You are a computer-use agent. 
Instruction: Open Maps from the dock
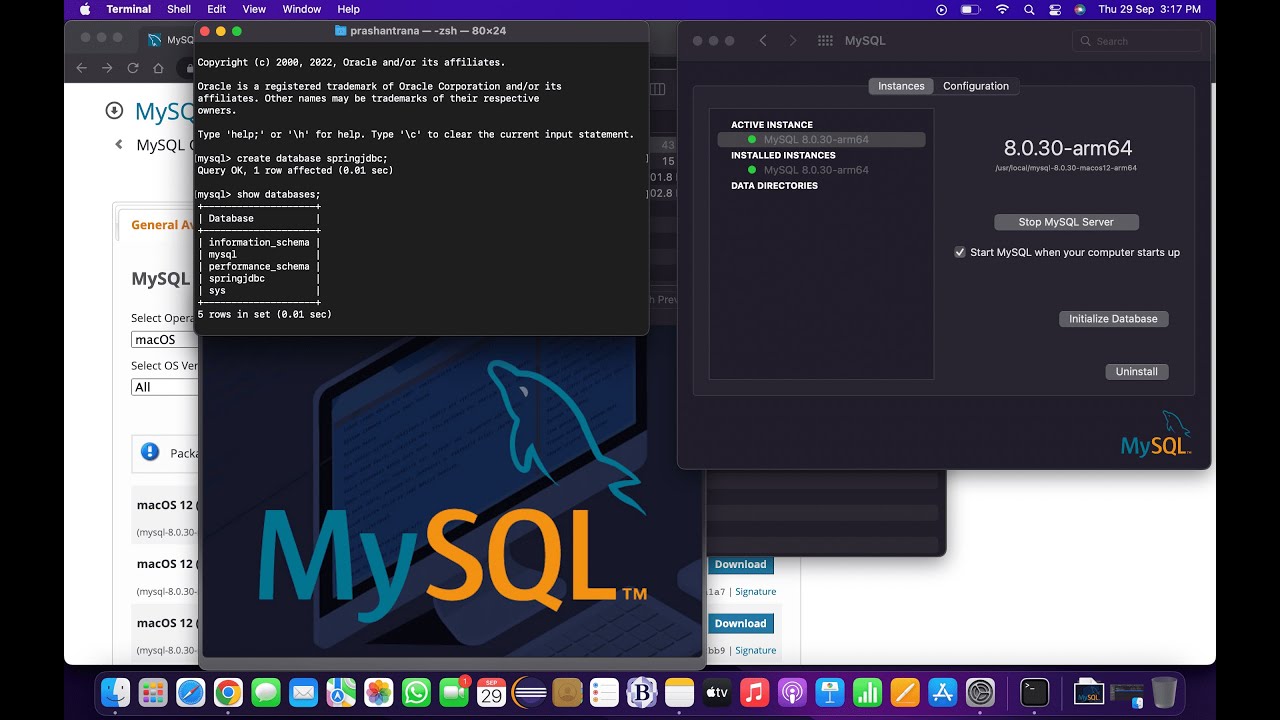point(341,692)
